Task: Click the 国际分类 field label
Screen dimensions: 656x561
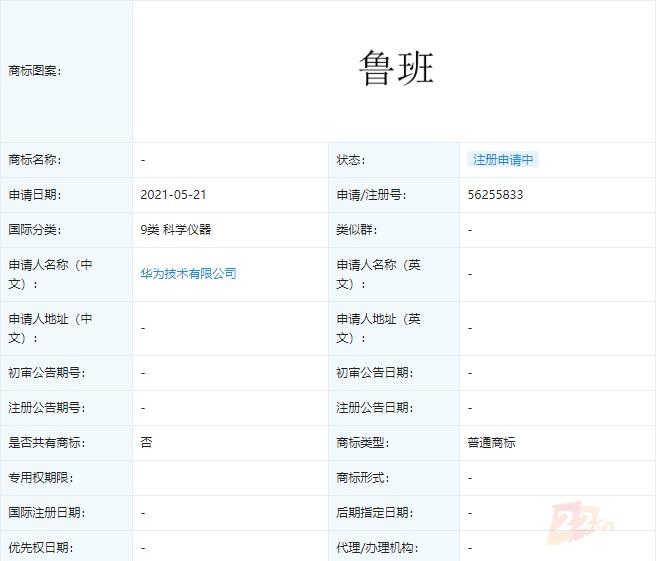Action: point(35,230)
